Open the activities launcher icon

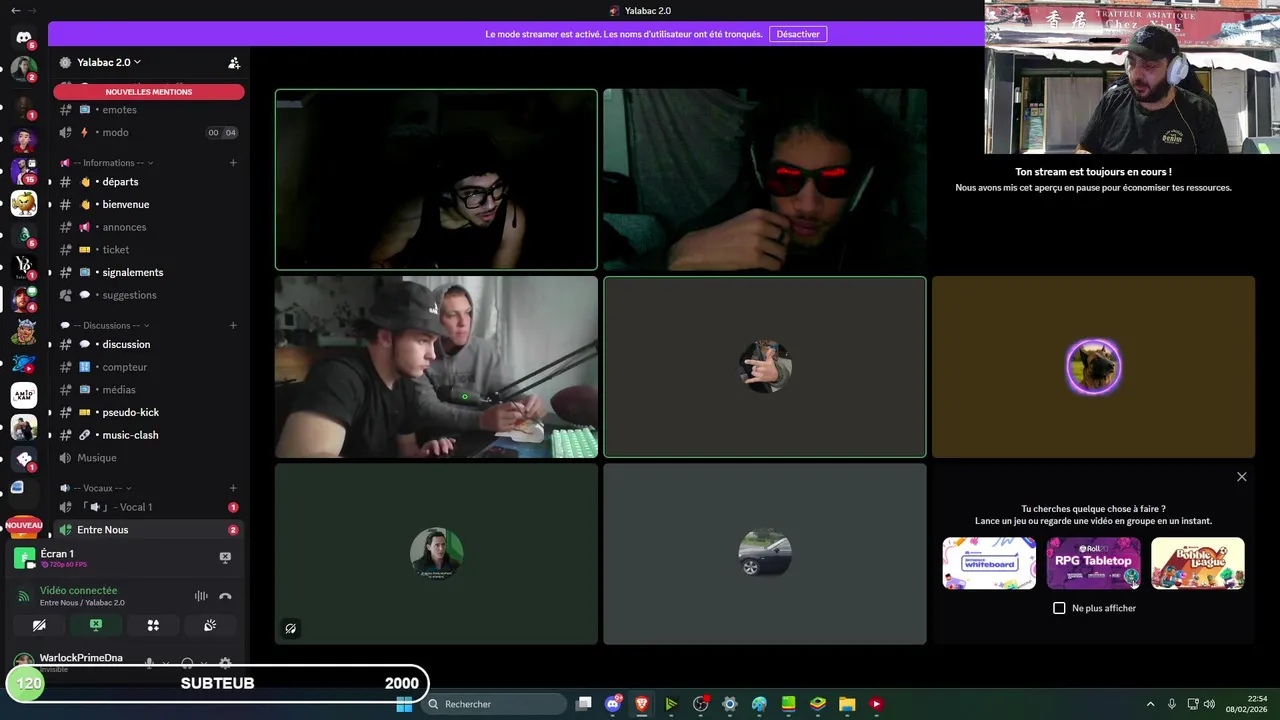pos(153,625)
